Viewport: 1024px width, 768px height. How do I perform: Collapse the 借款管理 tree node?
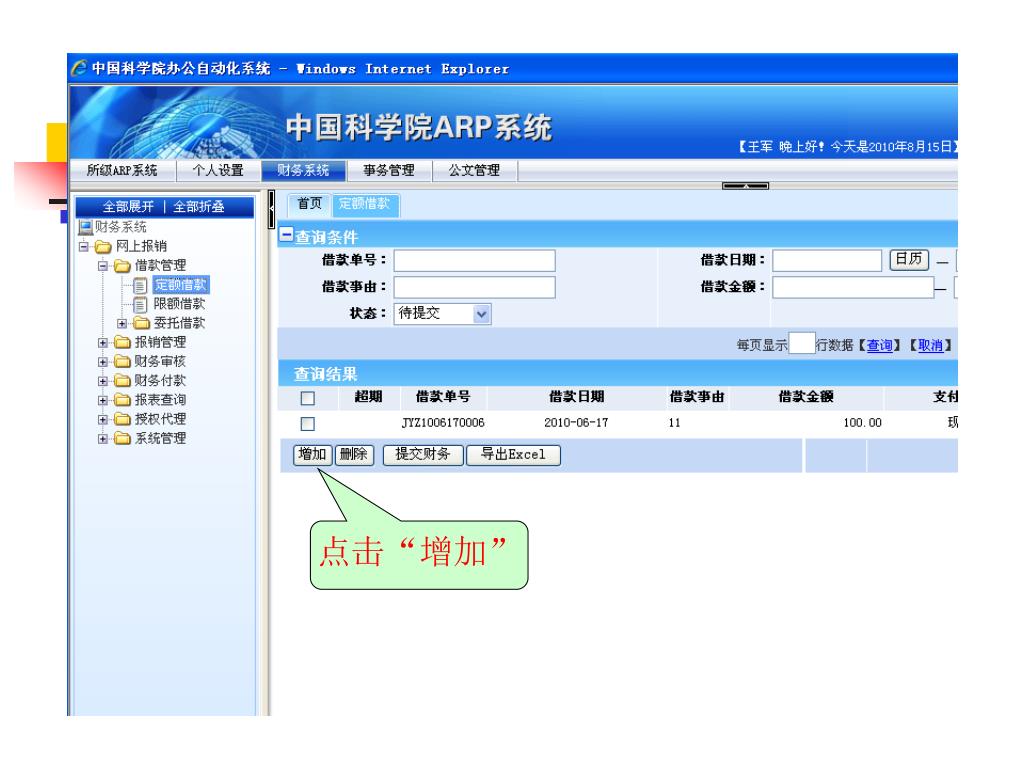(103, 266)
